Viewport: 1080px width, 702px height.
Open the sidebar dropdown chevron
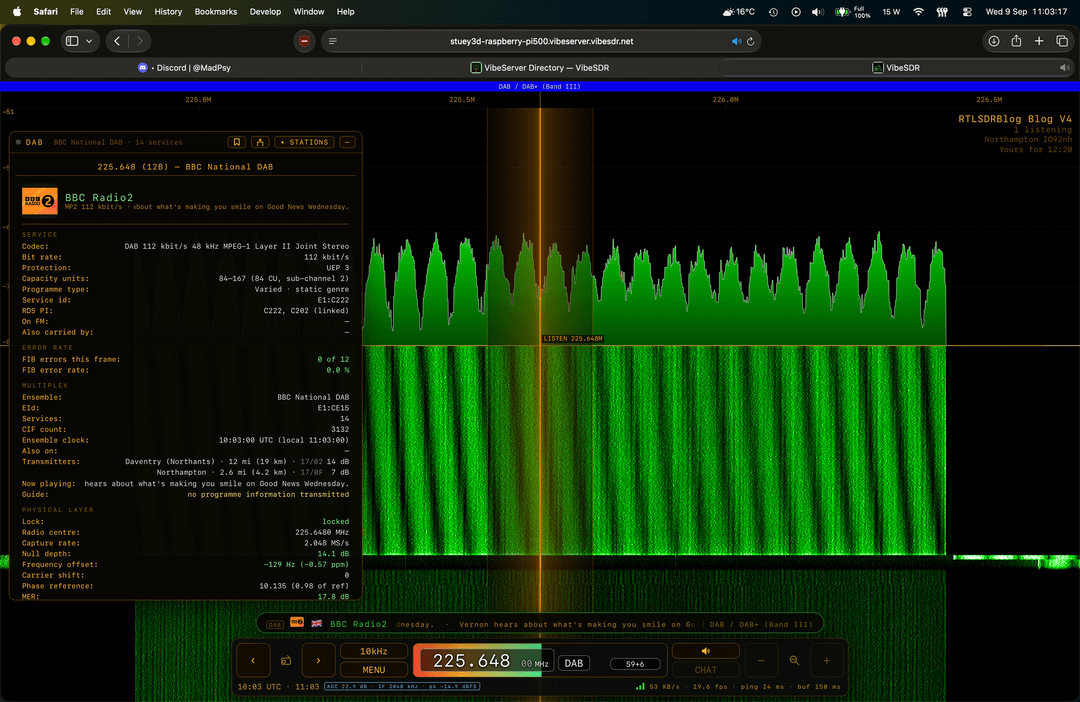[89, 41]
